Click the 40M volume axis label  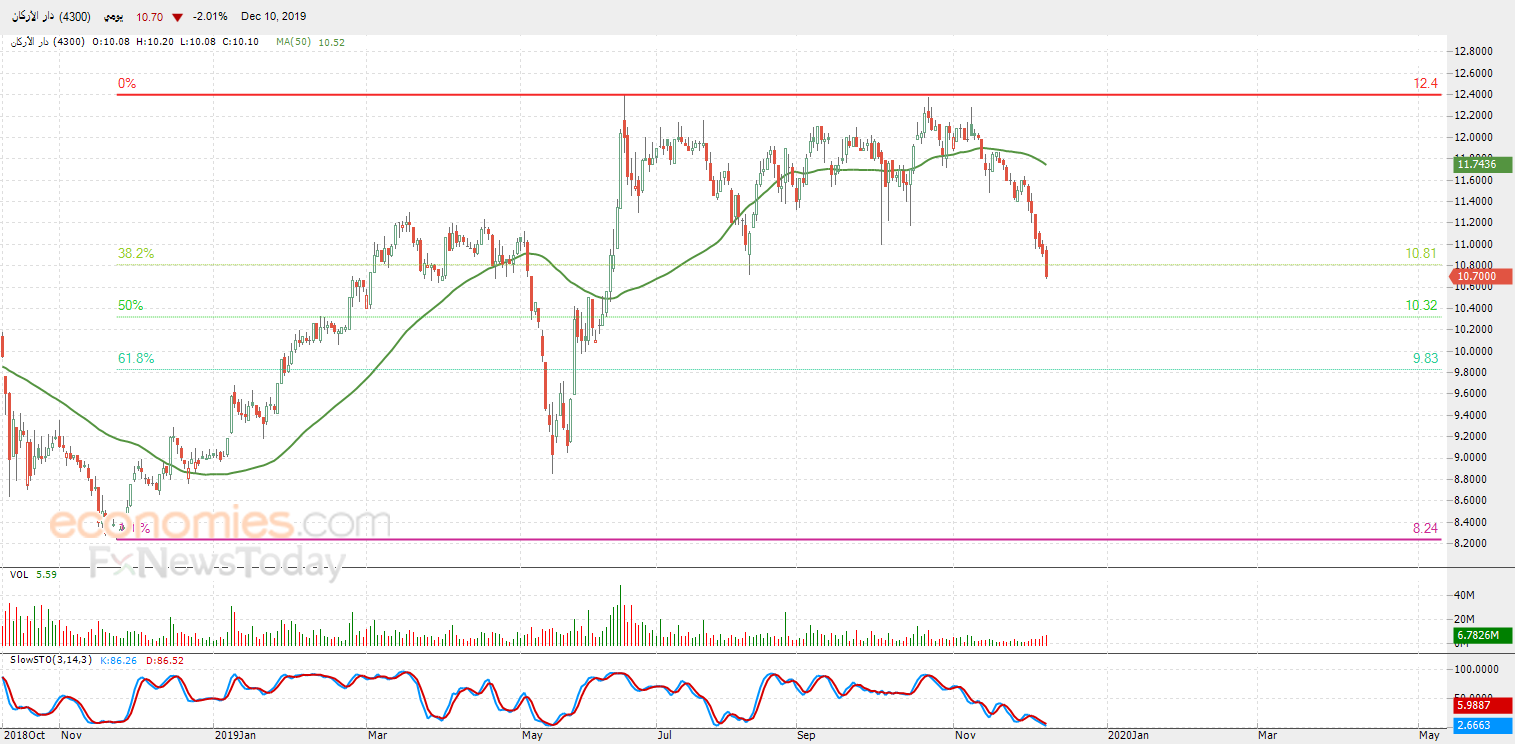pyautogui.click(x=1465, y=596)
